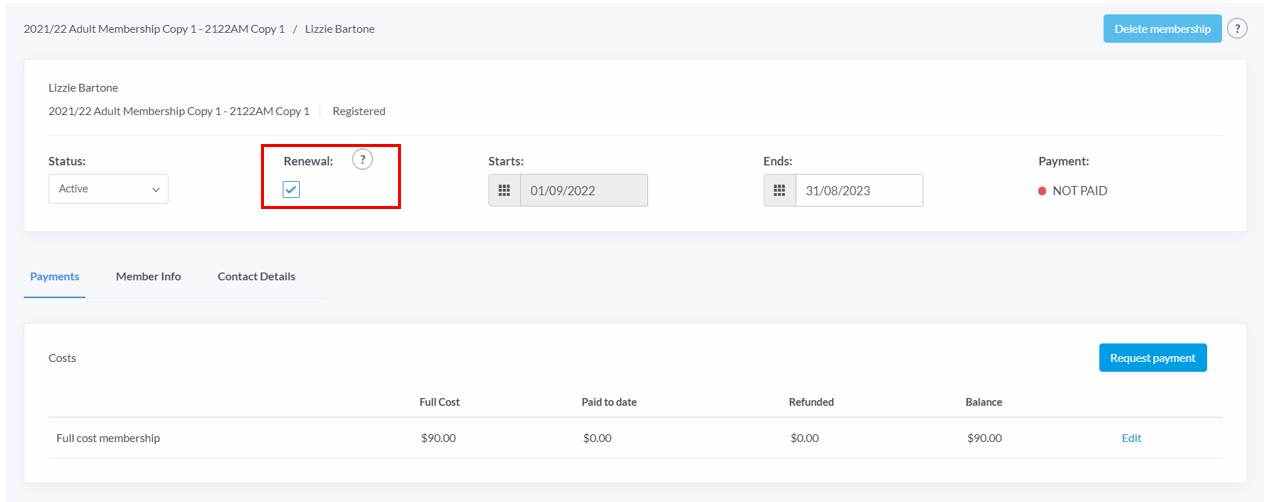Click the Delete membership button

pyautogui.click(x=1162, y=28)
